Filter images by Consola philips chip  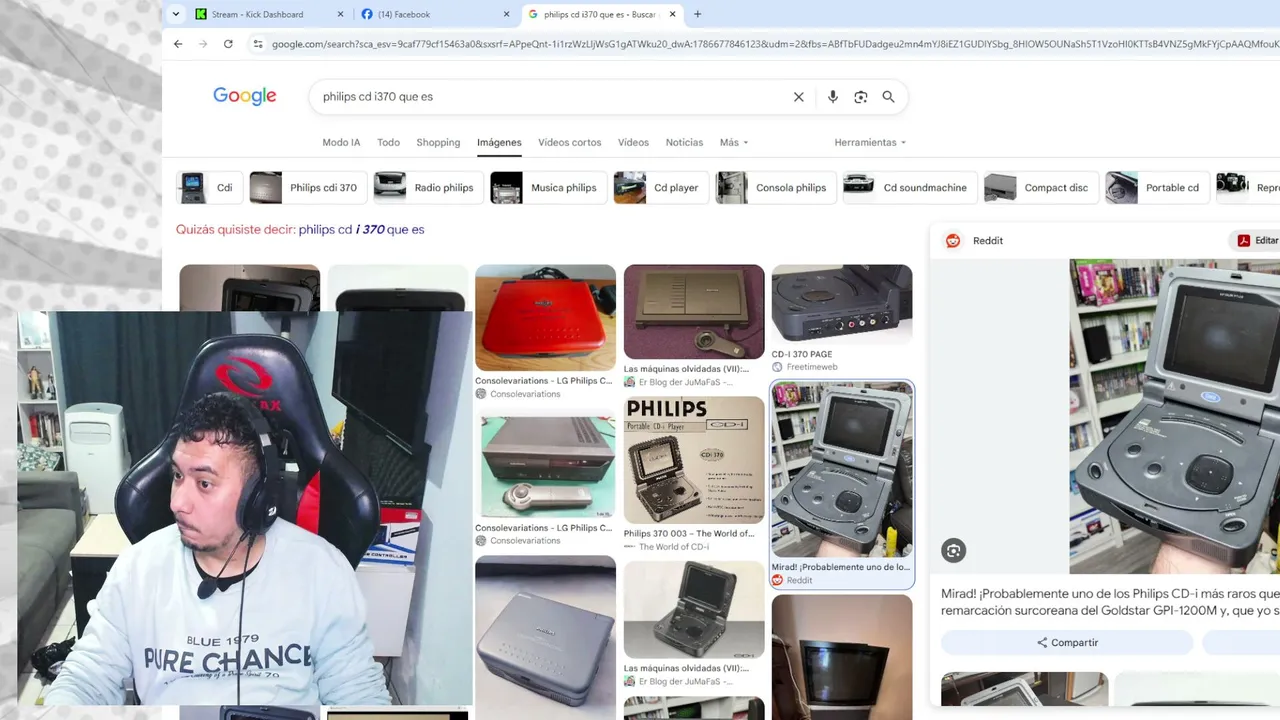776,188
